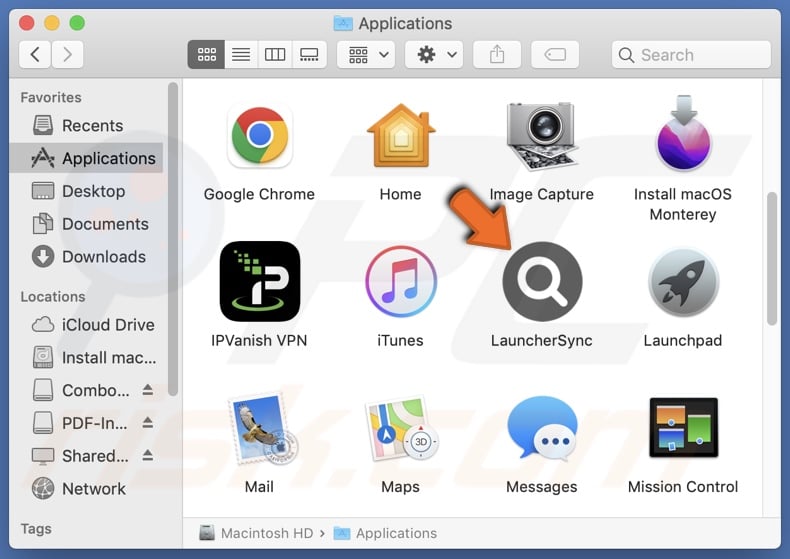
Task: Select the Mail app icon
Action: pyautogui.click(x=262, y=429)
